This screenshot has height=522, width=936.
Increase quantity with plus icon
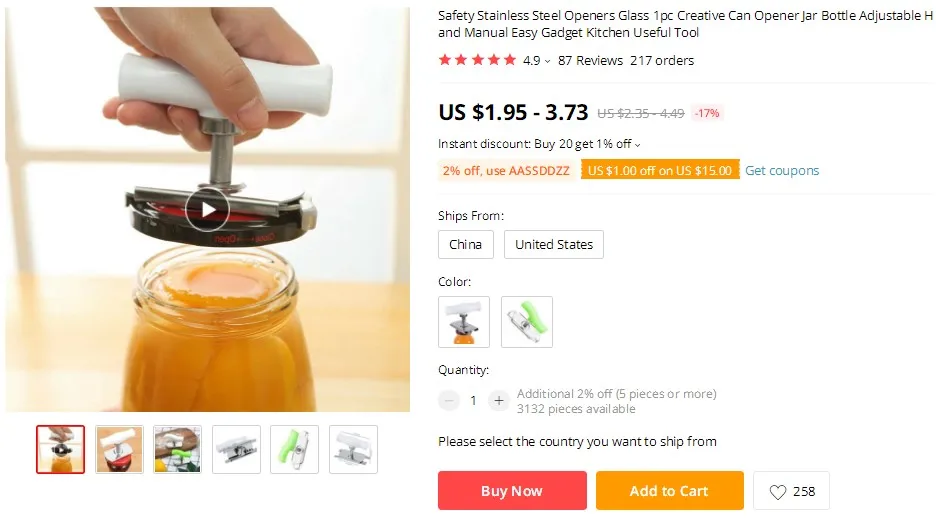tap(499, 400)
